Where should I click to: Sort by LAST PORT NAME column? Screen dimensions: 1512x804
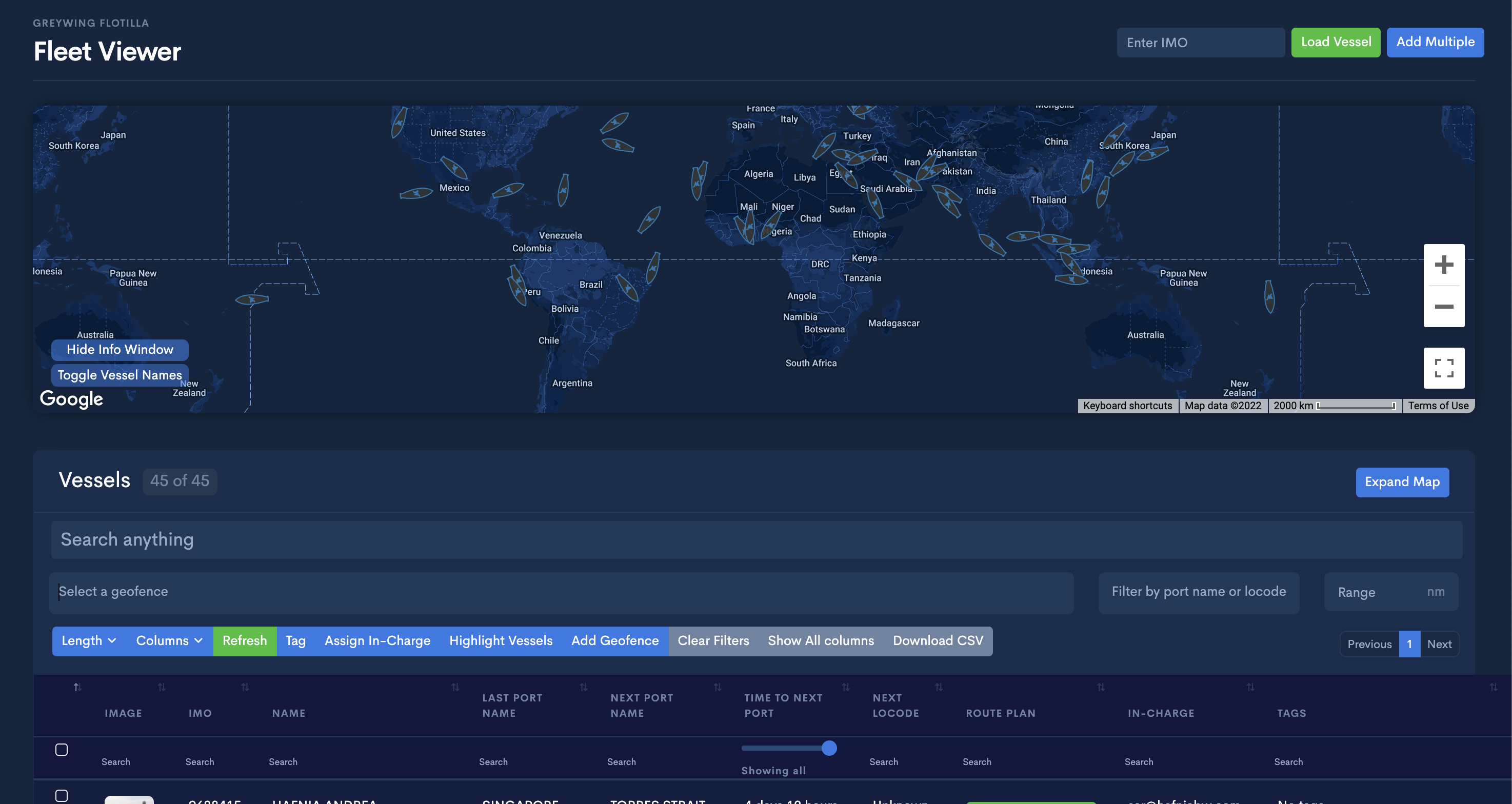[x=584, y=687]
